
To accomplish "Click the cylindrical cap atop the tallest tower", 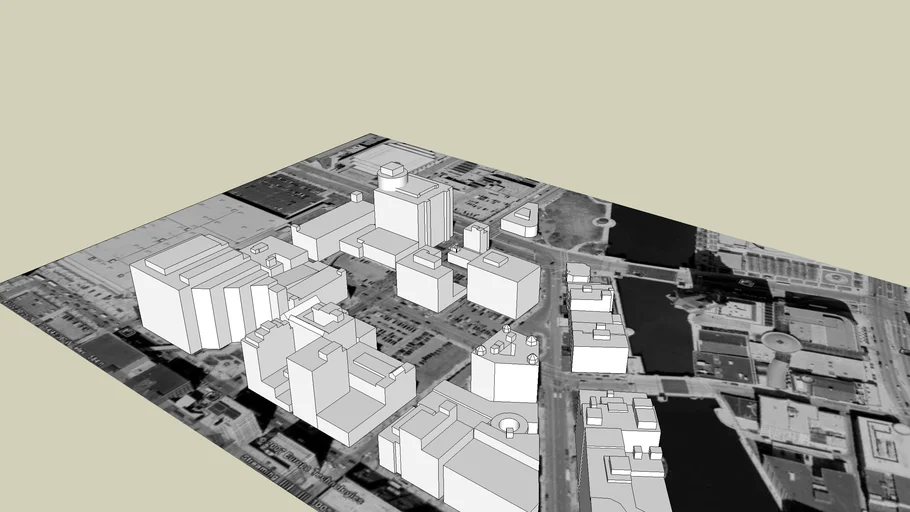I will point(391,178).
